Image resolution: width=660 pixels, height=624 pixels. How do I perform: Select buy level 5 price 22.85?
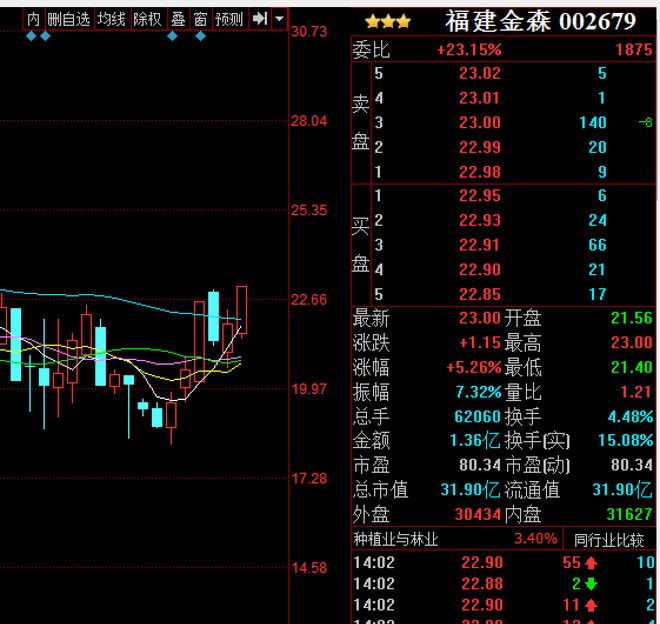479,294
